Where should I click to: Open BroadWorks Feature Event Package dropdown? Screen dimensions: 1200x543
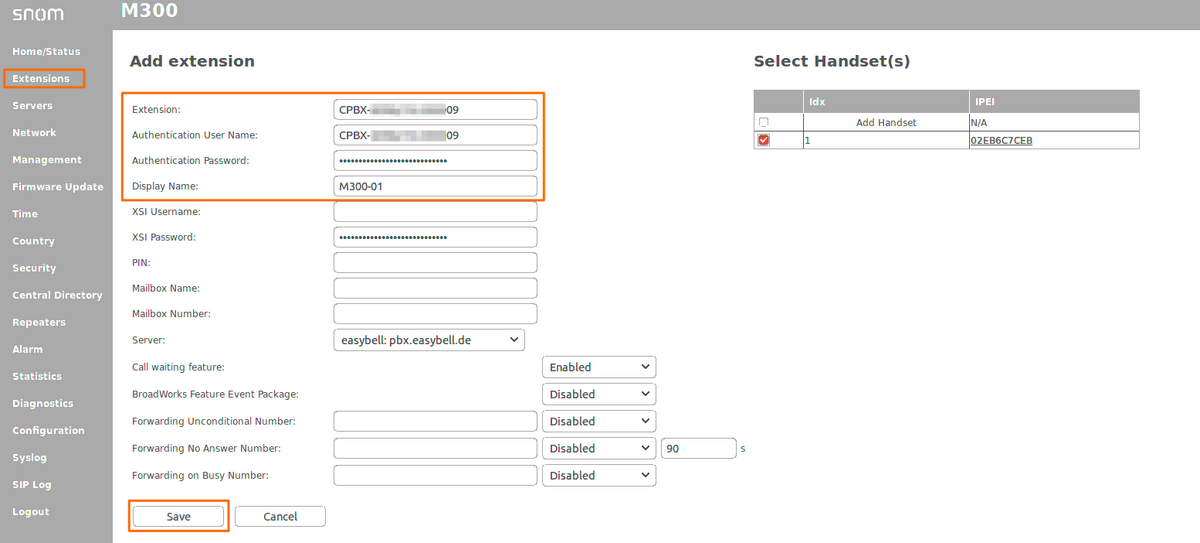coord(598,394)
